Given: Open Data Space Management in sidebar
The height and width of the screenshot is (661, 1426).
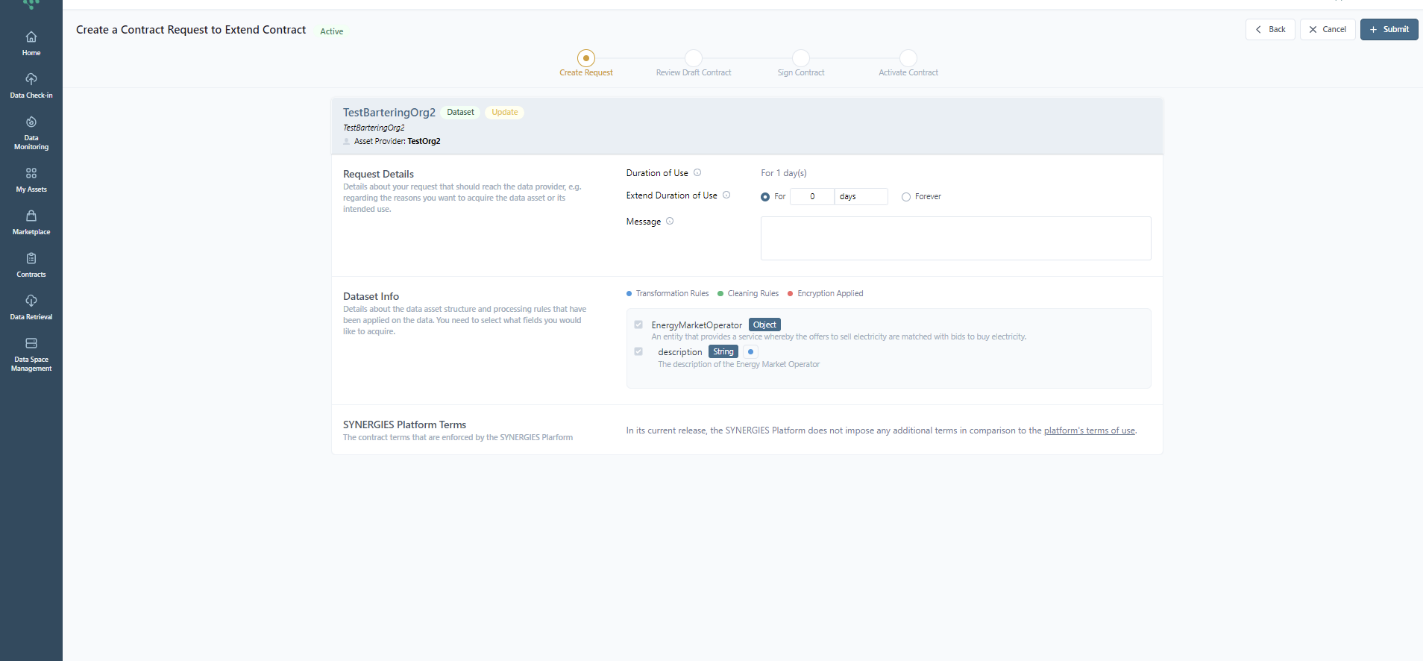Looking at the screenshot, I should tap(31, 354).
